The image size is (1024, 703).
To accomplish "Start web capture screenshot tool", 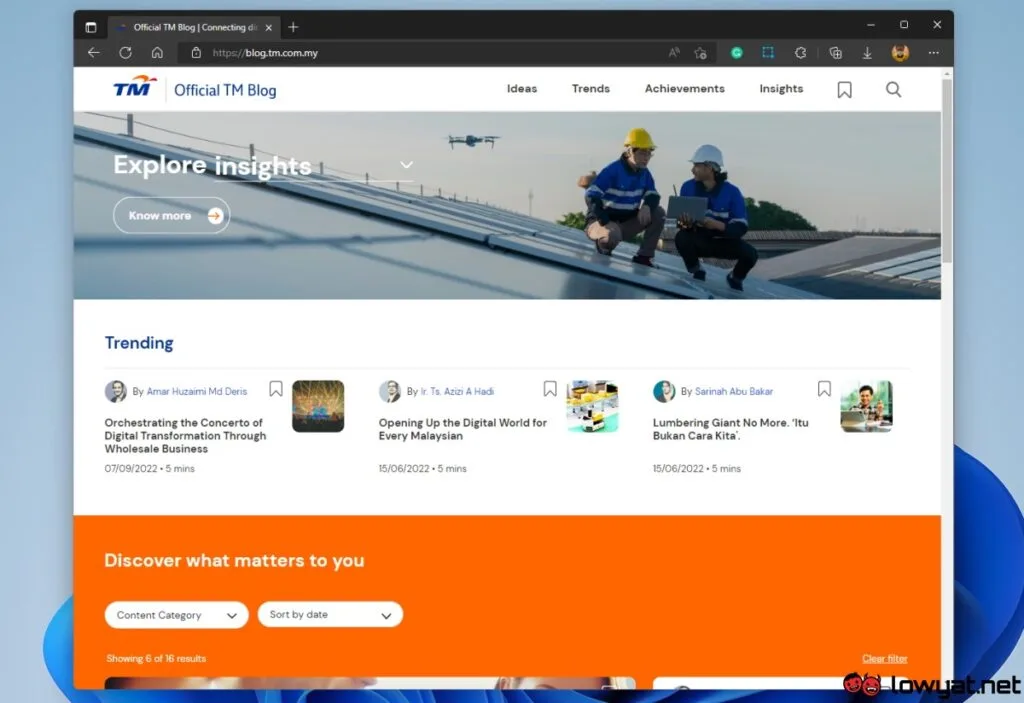I will pyautogui.click(x=768, y=53).
